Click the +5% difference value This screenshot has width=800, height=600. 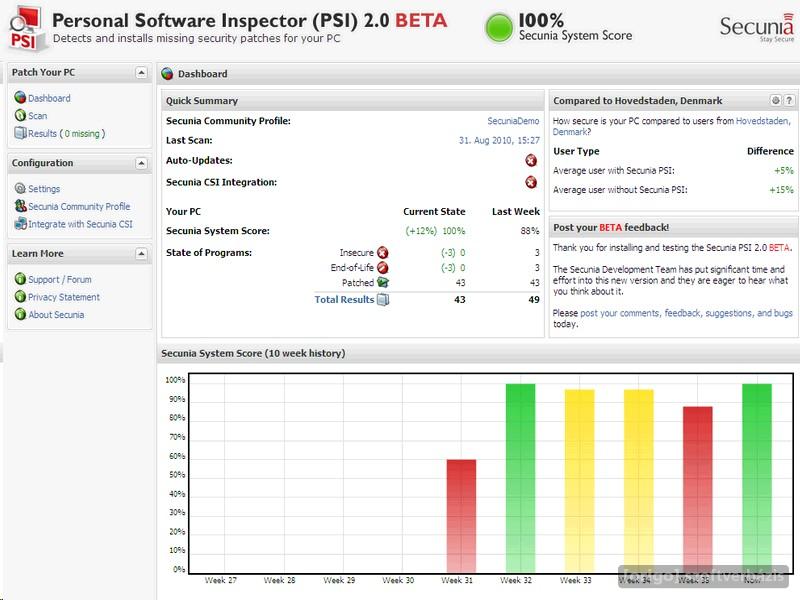pos(784,170)
